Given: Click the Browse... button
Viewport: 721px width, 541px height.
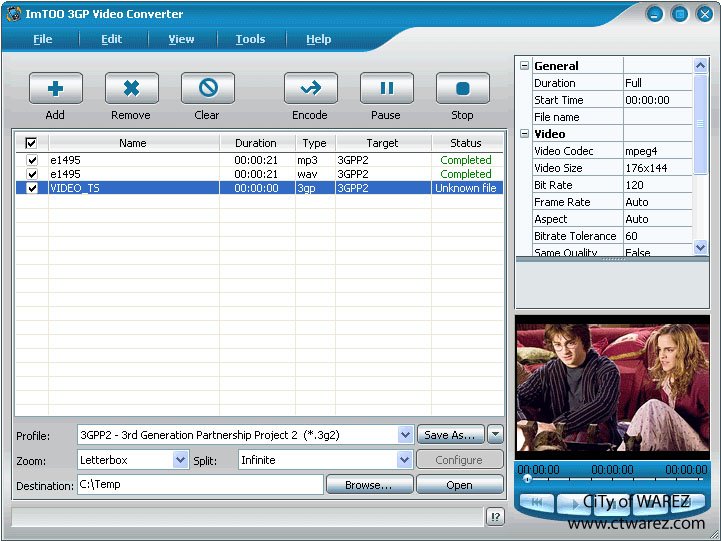Looking at the screenshot, I should 369,485.
